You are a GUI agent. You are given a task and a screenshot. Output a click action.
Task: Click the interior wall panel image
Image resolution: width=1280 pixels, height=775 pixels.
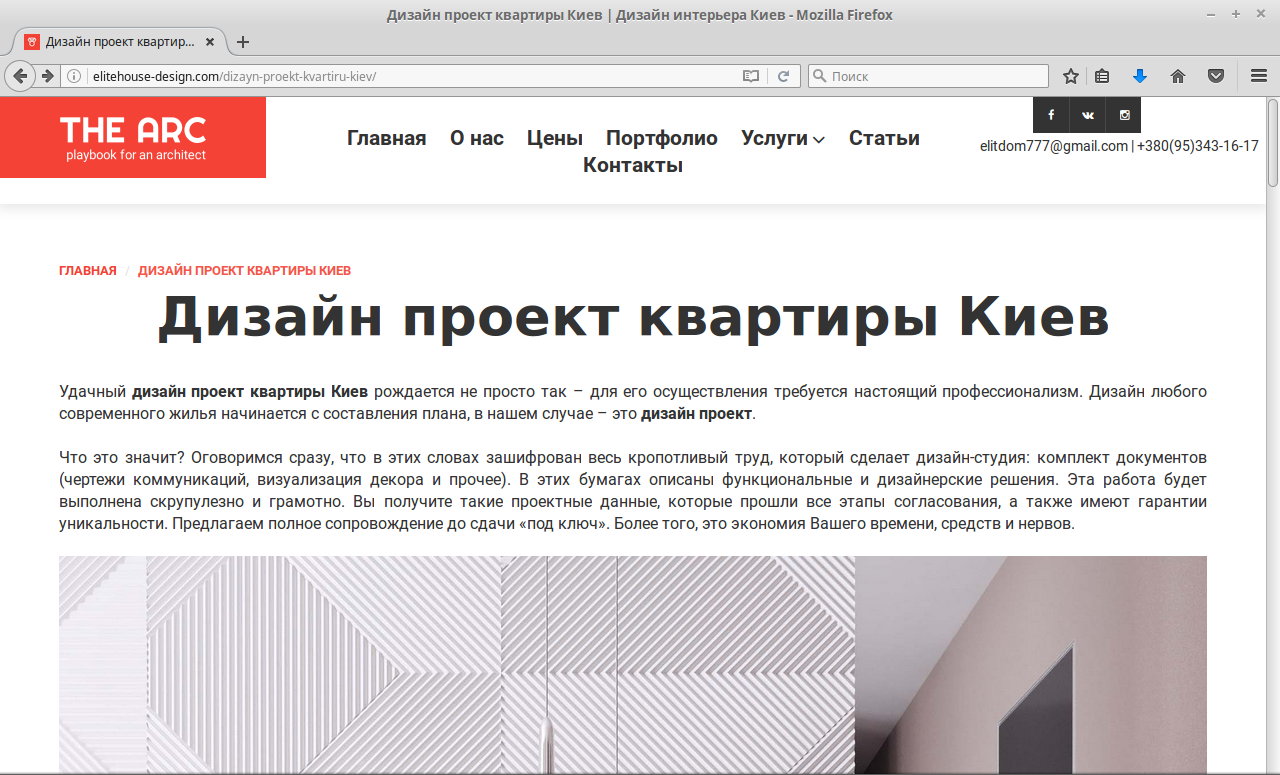[633, 665]
